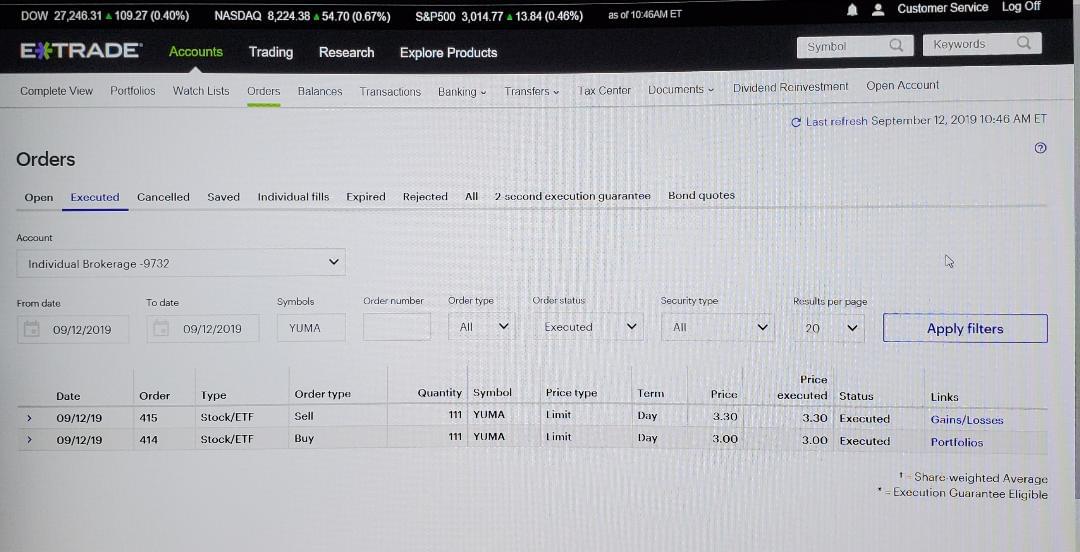The image size is (1080, 552).
Task: Open the Accounts main menu
Action: [196, 52]
